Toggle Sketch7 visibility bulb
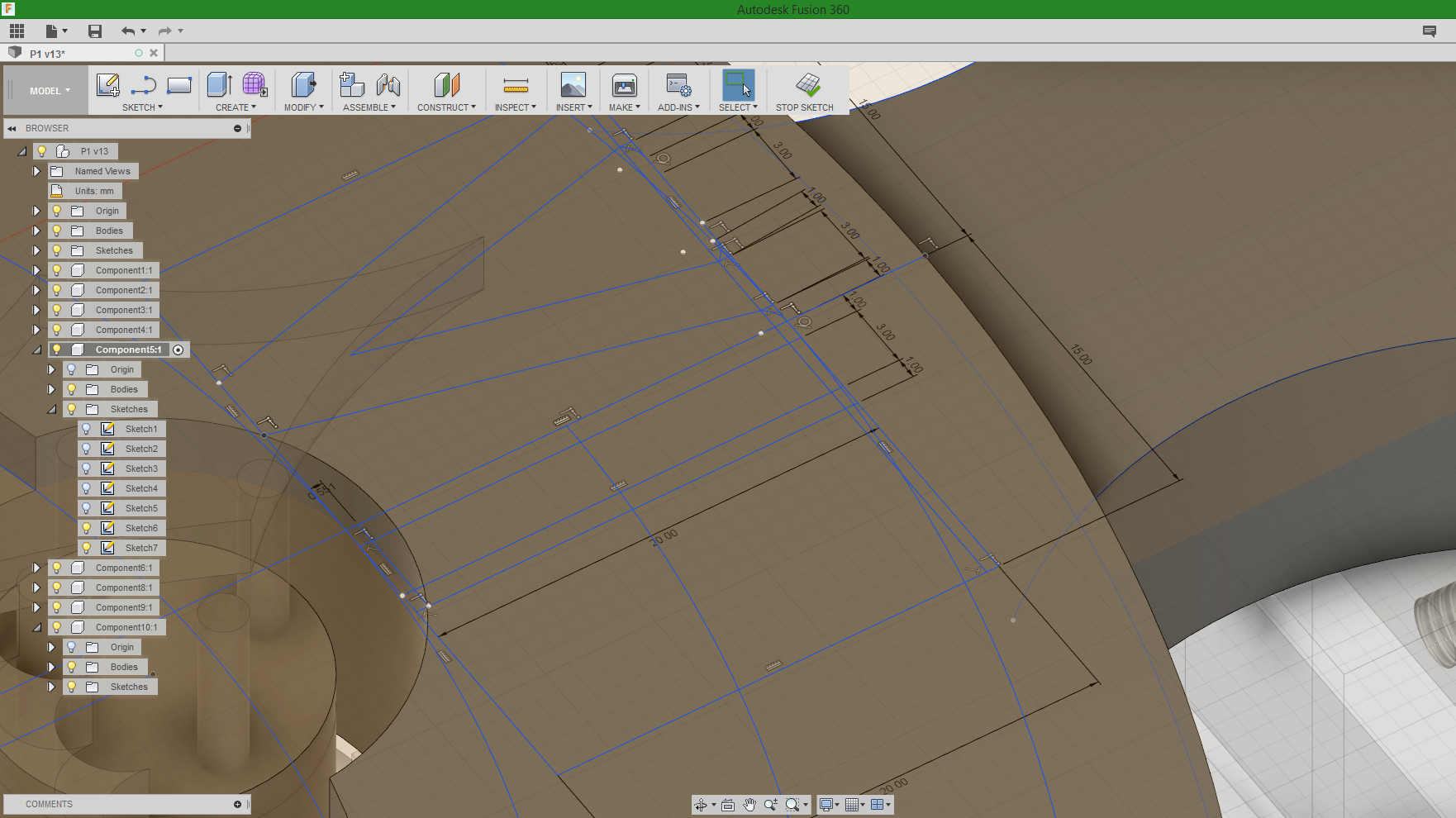The width and height of the screenshot is (1456, 818). pos(86,548)
